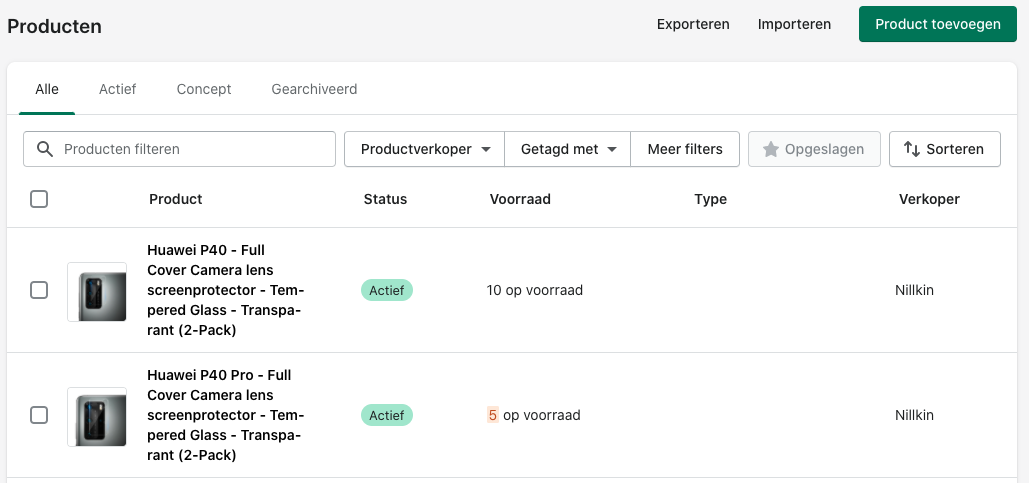Switch to the Actief tab

pos(117,89)
